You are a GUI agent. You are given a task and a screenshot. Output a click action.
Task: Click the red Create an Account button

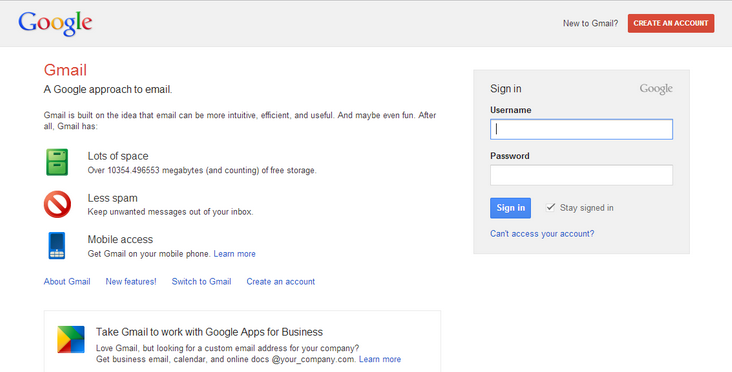point(671,23)
